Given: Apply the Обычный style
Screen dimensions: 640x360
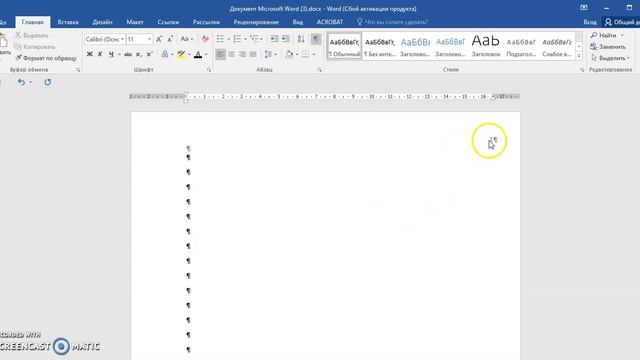Looking at the screenshot, I should pyautogui.click(x=344, y=47).
